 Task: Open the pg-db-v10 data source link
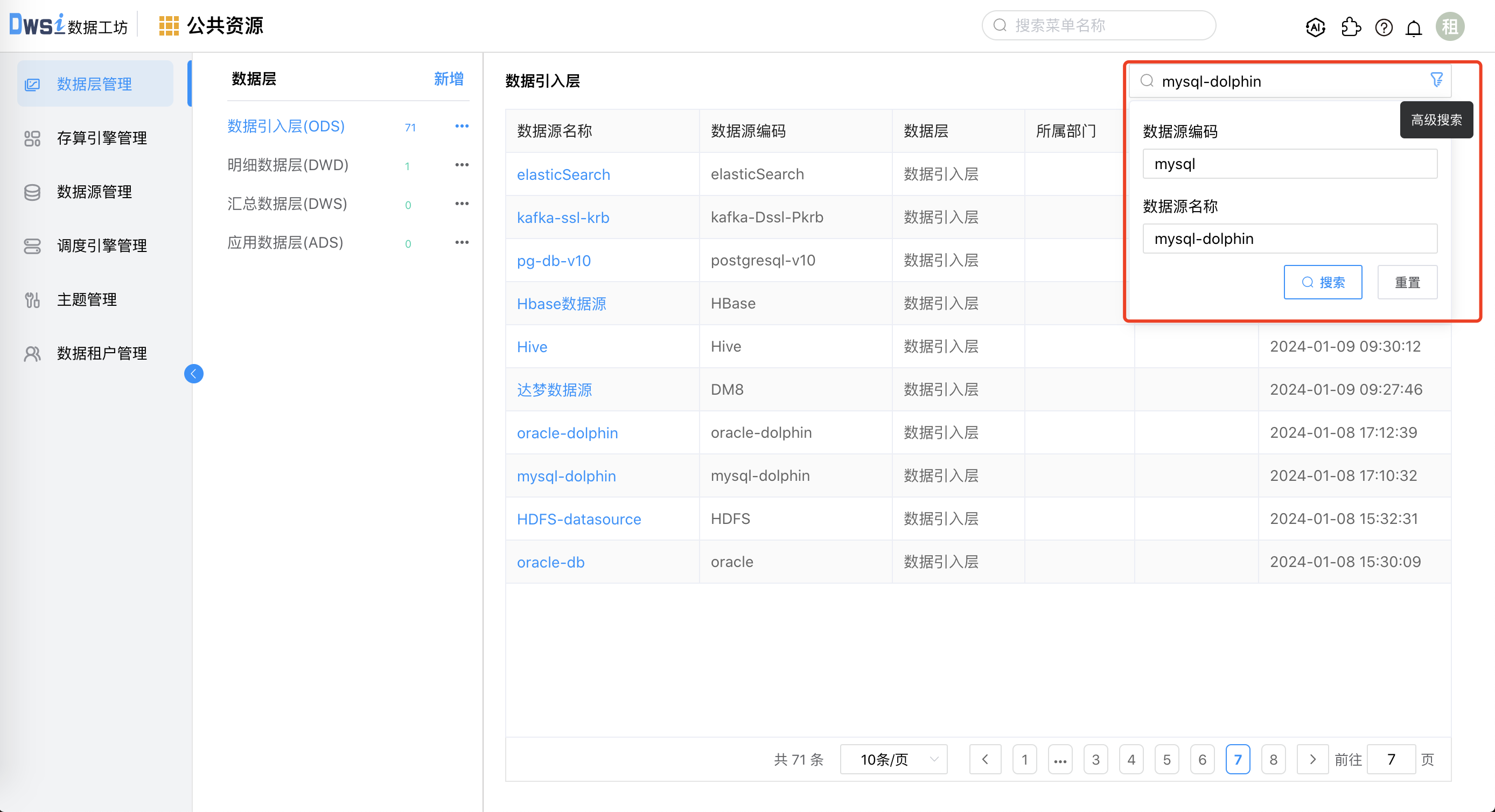click(x=554, y=261)
